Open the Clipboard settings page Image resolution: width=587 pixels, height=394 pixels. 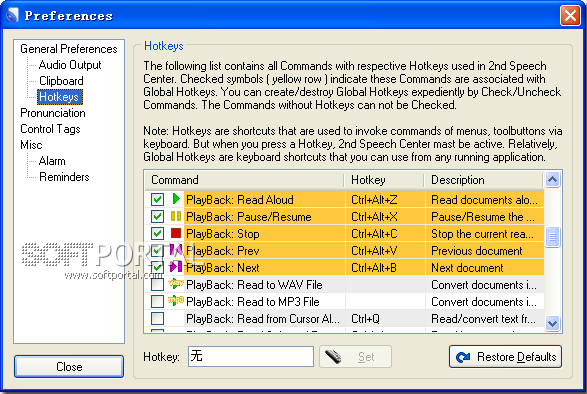(x=61, y=81)
